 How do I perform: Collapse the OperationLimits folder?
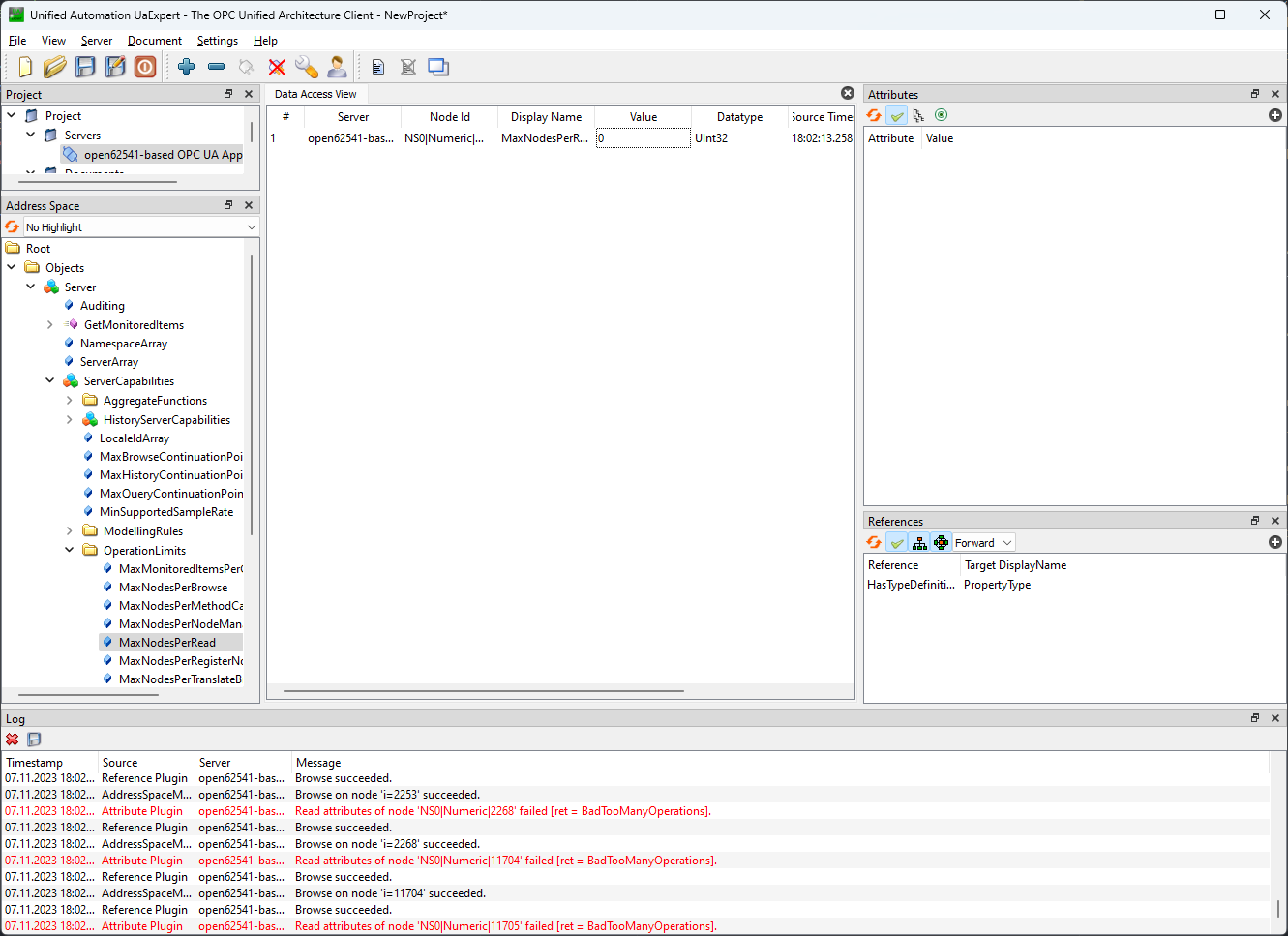click(68, 549)
